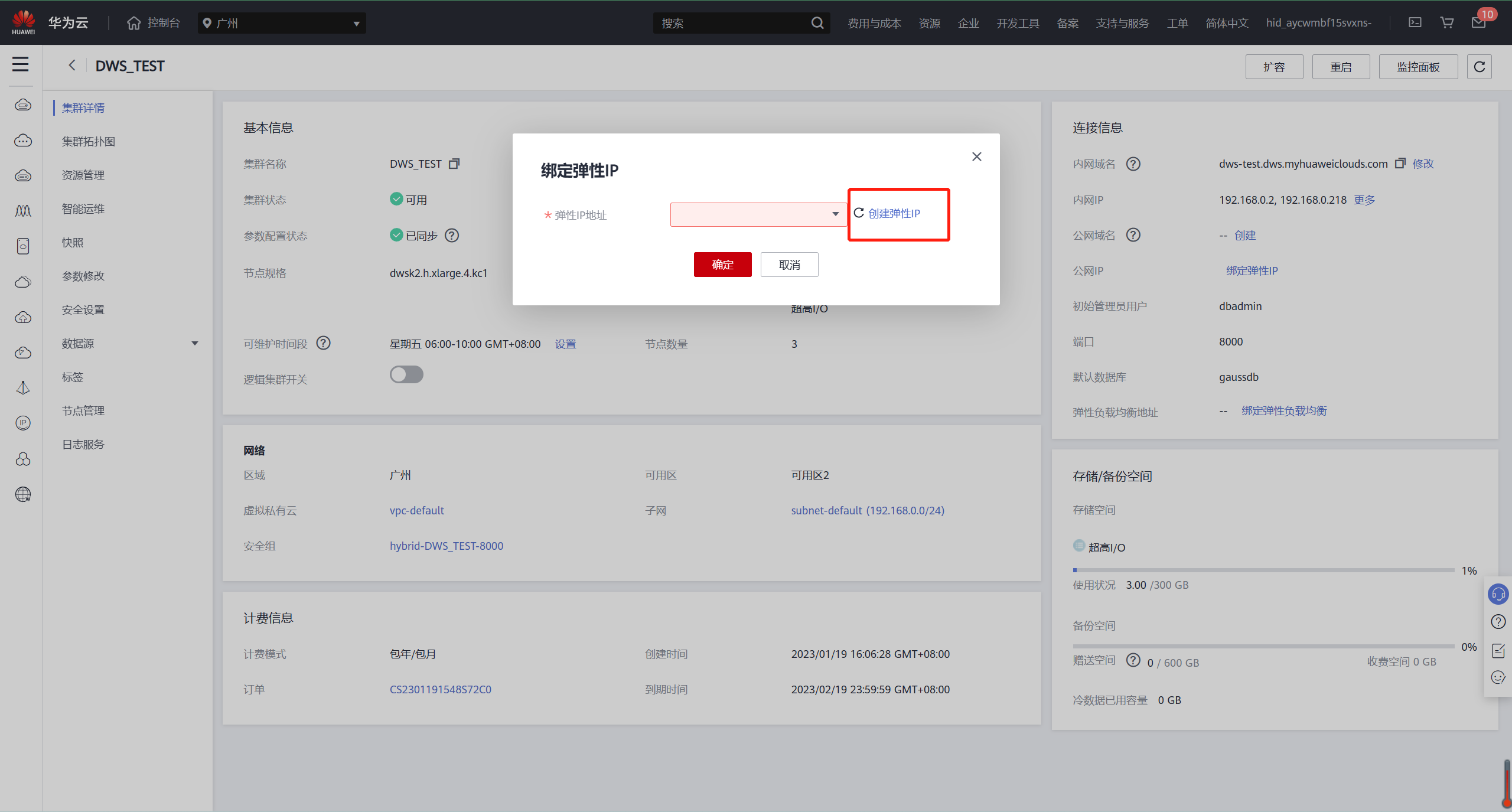Click the top search input field
The width and height of the screenshot is (1512, 812).
click(732, 23)
